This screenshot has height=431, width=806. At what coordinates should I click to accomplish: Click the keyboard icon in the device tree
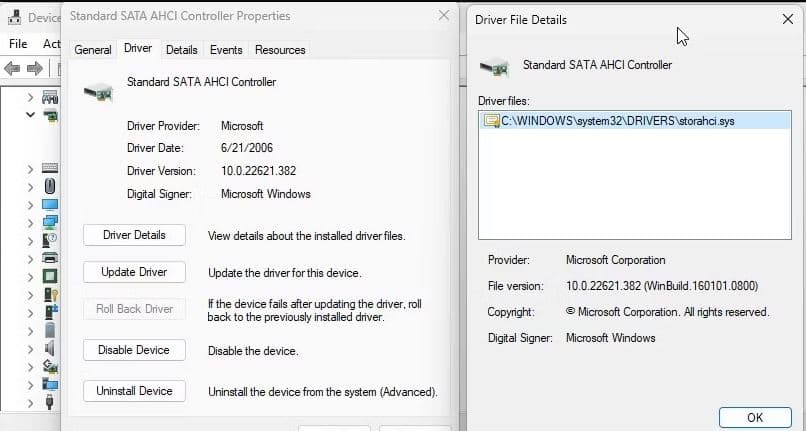click(50, 168)
